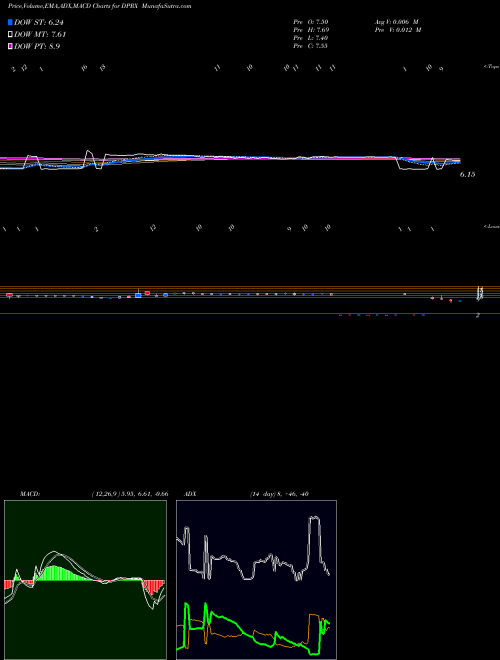500x660 pixels.
Task: Open the green MACD histogram chart
Action: 85,580
